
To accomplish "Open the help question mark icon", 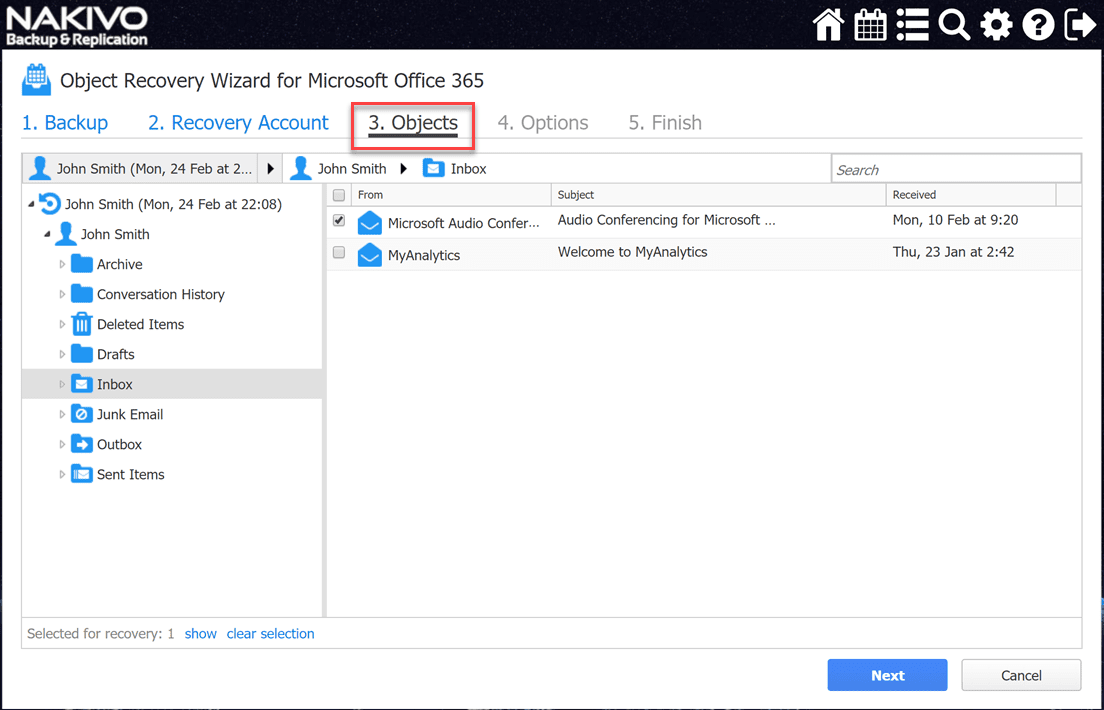I will 1039,25.
